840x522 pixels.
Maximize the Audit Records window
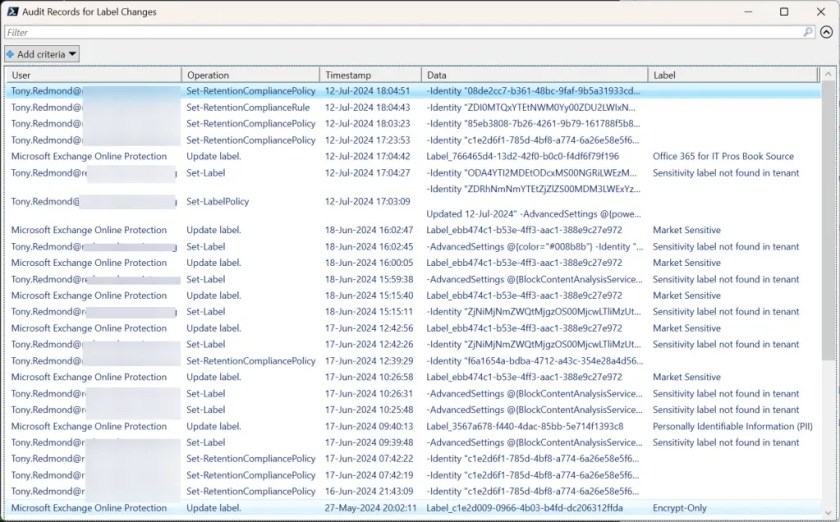[784, 11]
